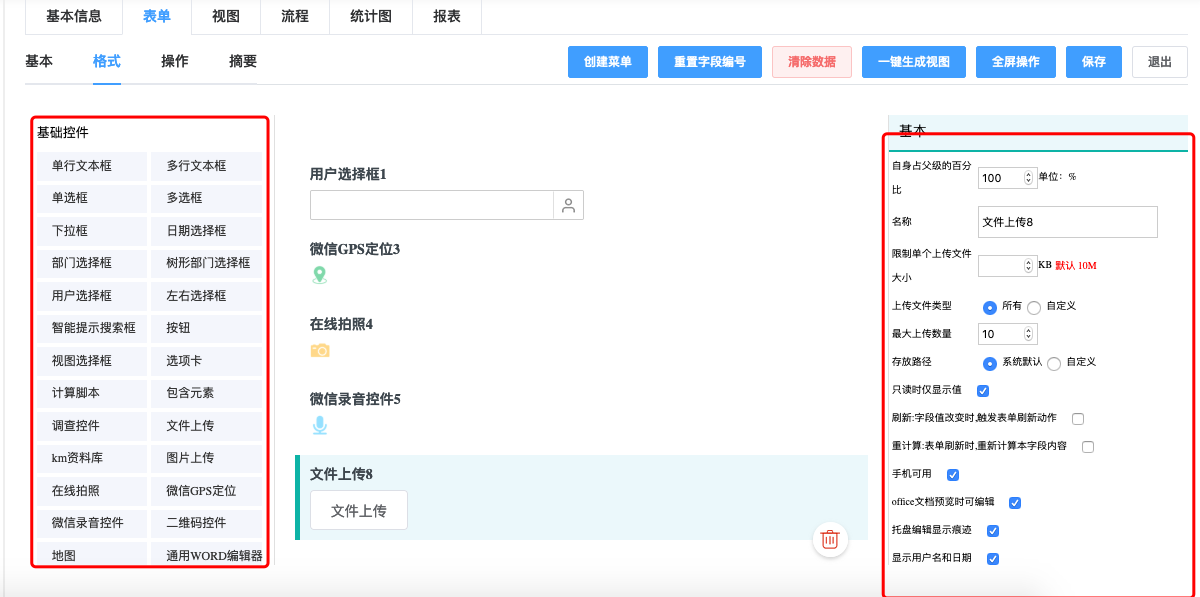Increase 最大上传数量 with the stepper arrow
Viewport: 1200px width, 597px height.
(1028, 329)
